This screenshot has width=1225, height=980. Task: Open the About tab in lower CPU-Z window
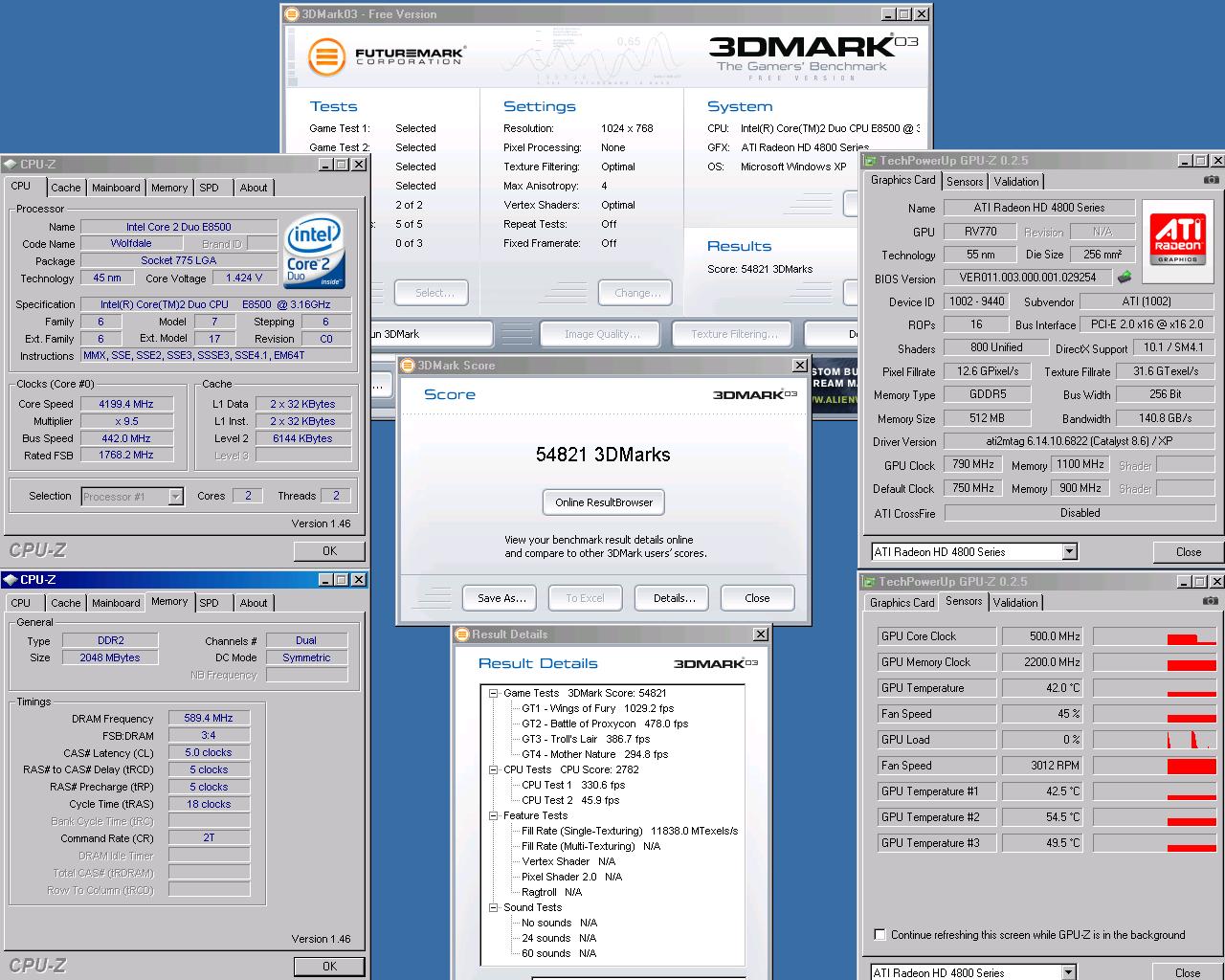tap(254, 603)
